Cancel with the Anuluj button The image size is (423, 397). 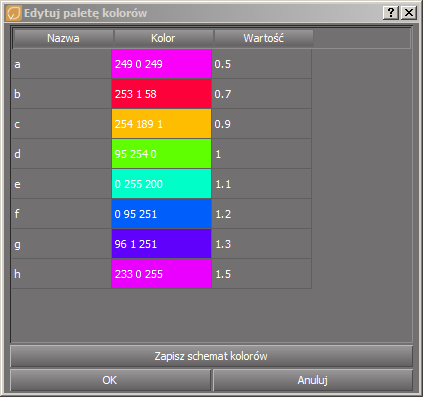(313, 380)
